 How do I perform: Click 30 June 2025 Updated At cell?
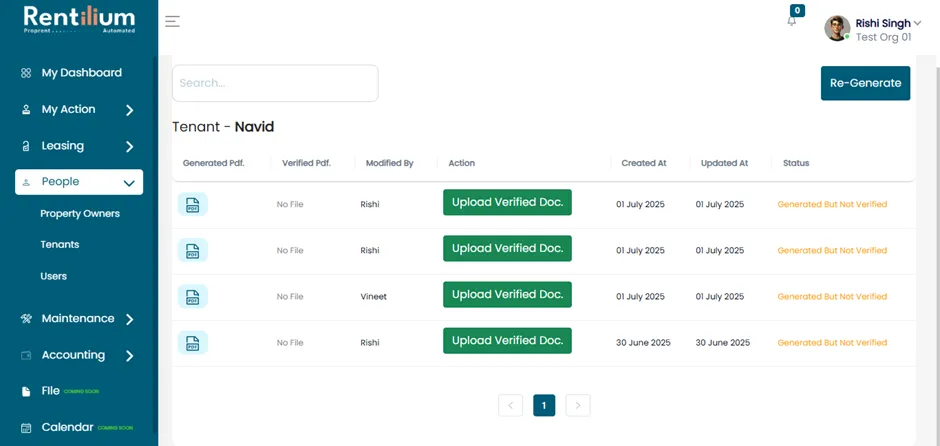coord(722,343)
